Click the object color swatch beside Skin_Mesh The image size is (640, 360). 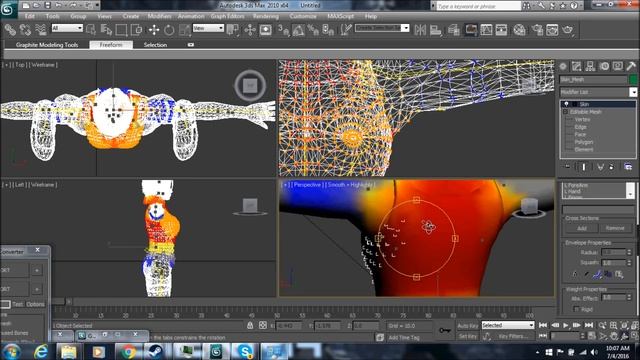point(633,80)
